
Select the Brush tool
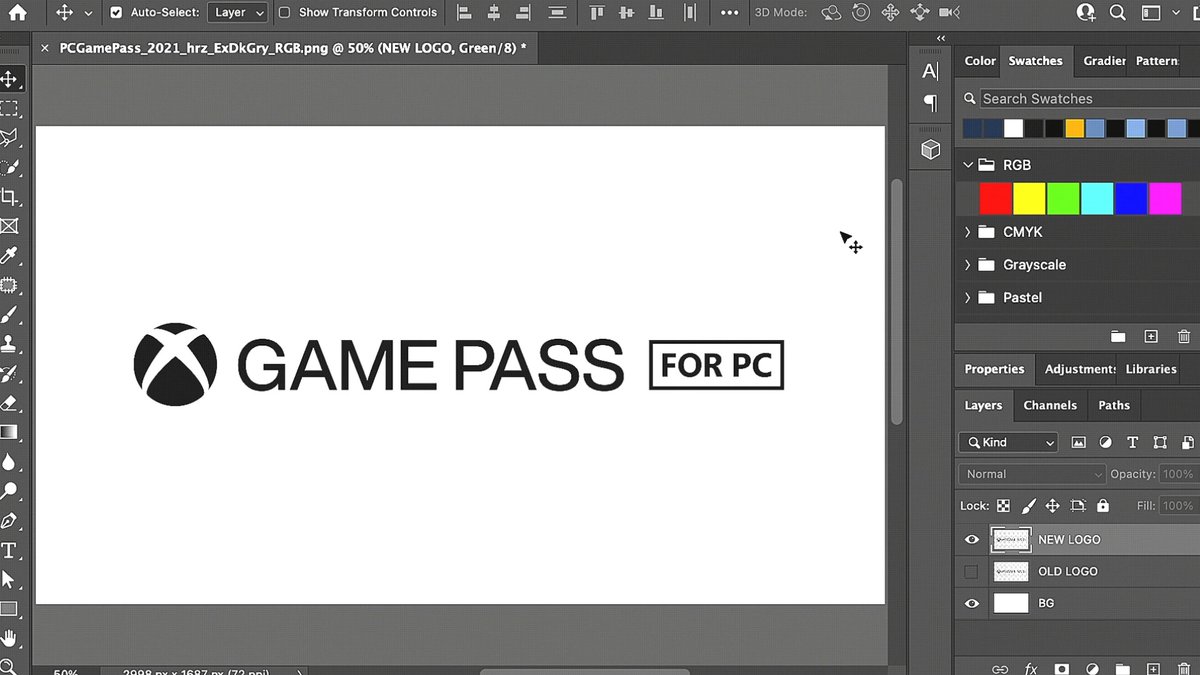[9, 314]
